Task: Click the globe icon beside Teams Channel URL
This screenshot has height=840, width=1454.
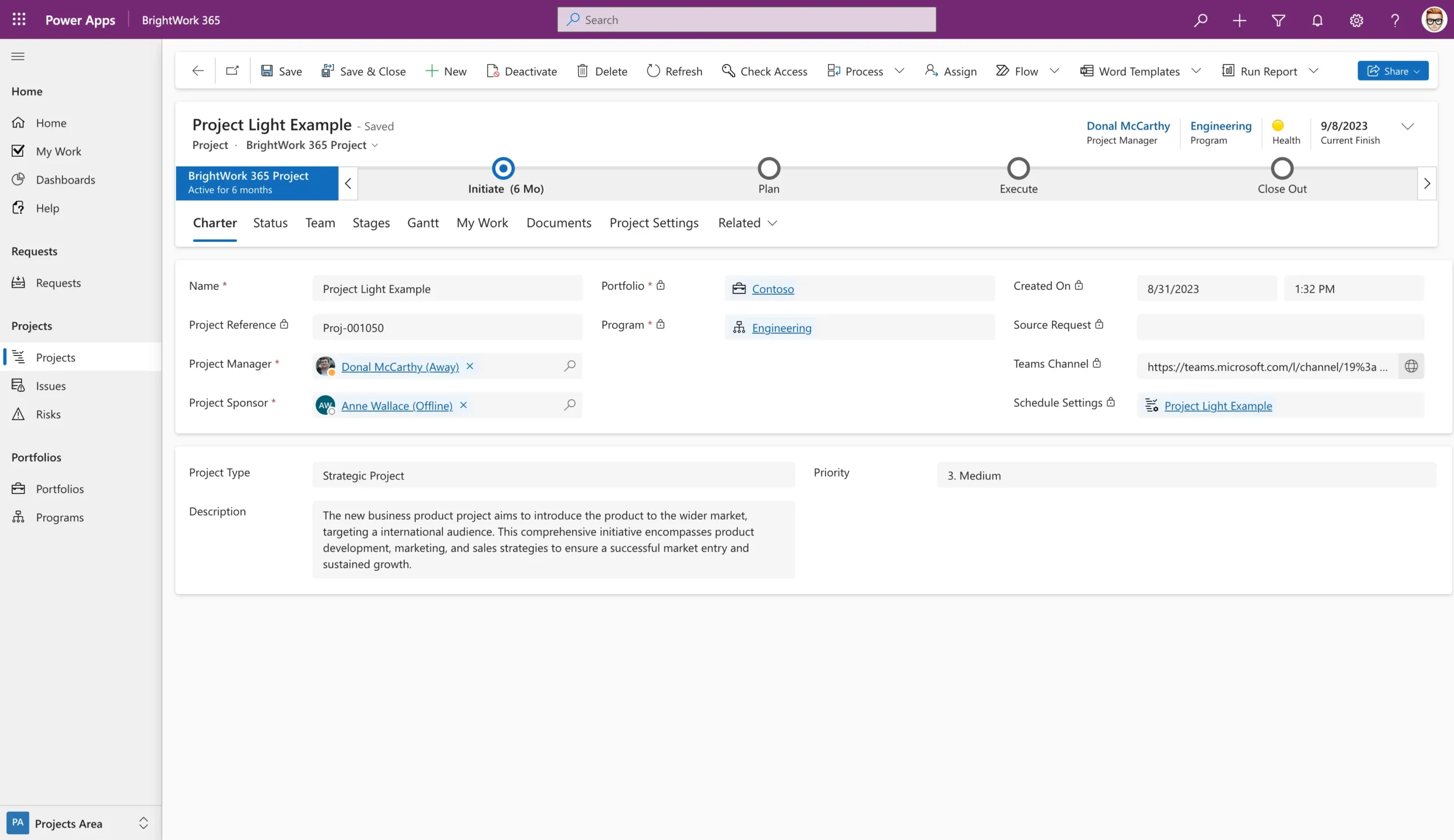Action: click(x=1411, y=366)
